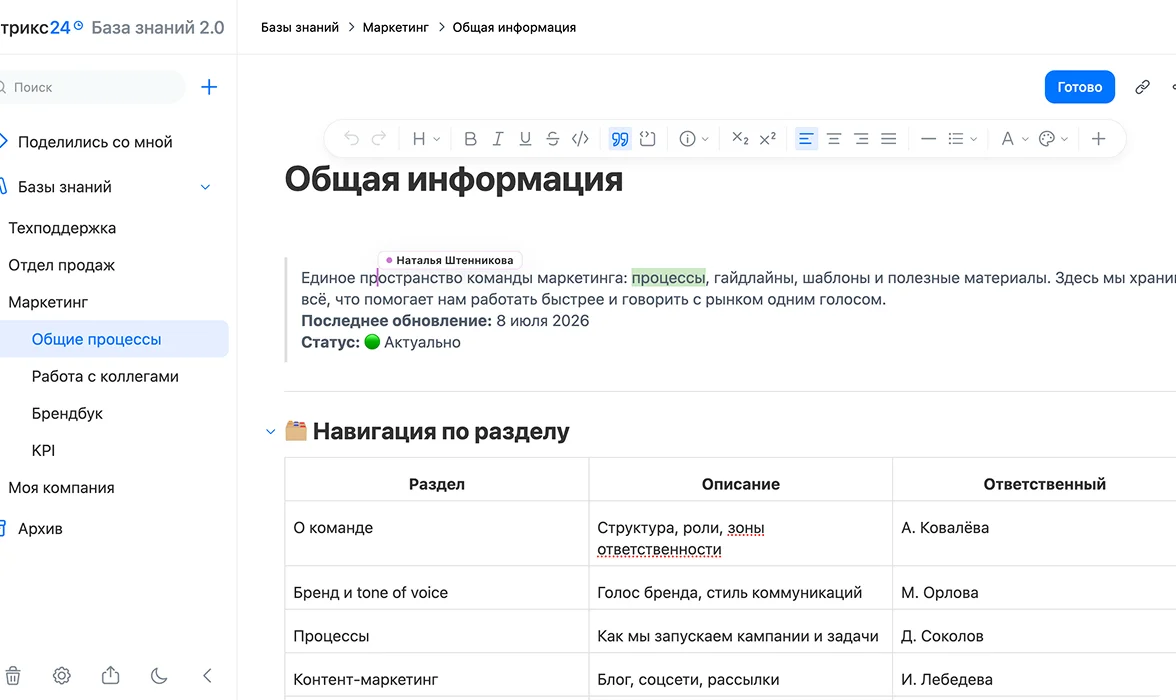Apply superscript formatting
This screenshot has width=1176, height=700.
click(x=767, y=139)
